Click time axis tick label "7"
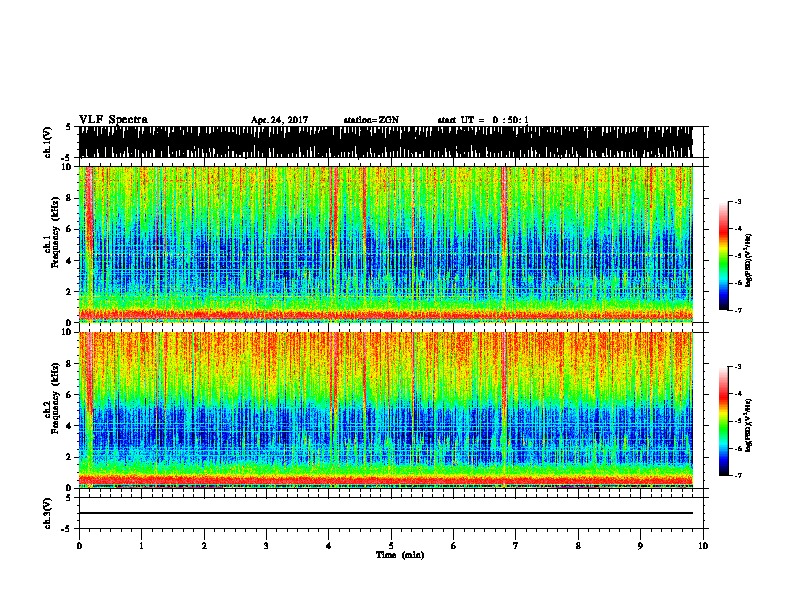Screen dimensions: 792x612 click(516, 546)
